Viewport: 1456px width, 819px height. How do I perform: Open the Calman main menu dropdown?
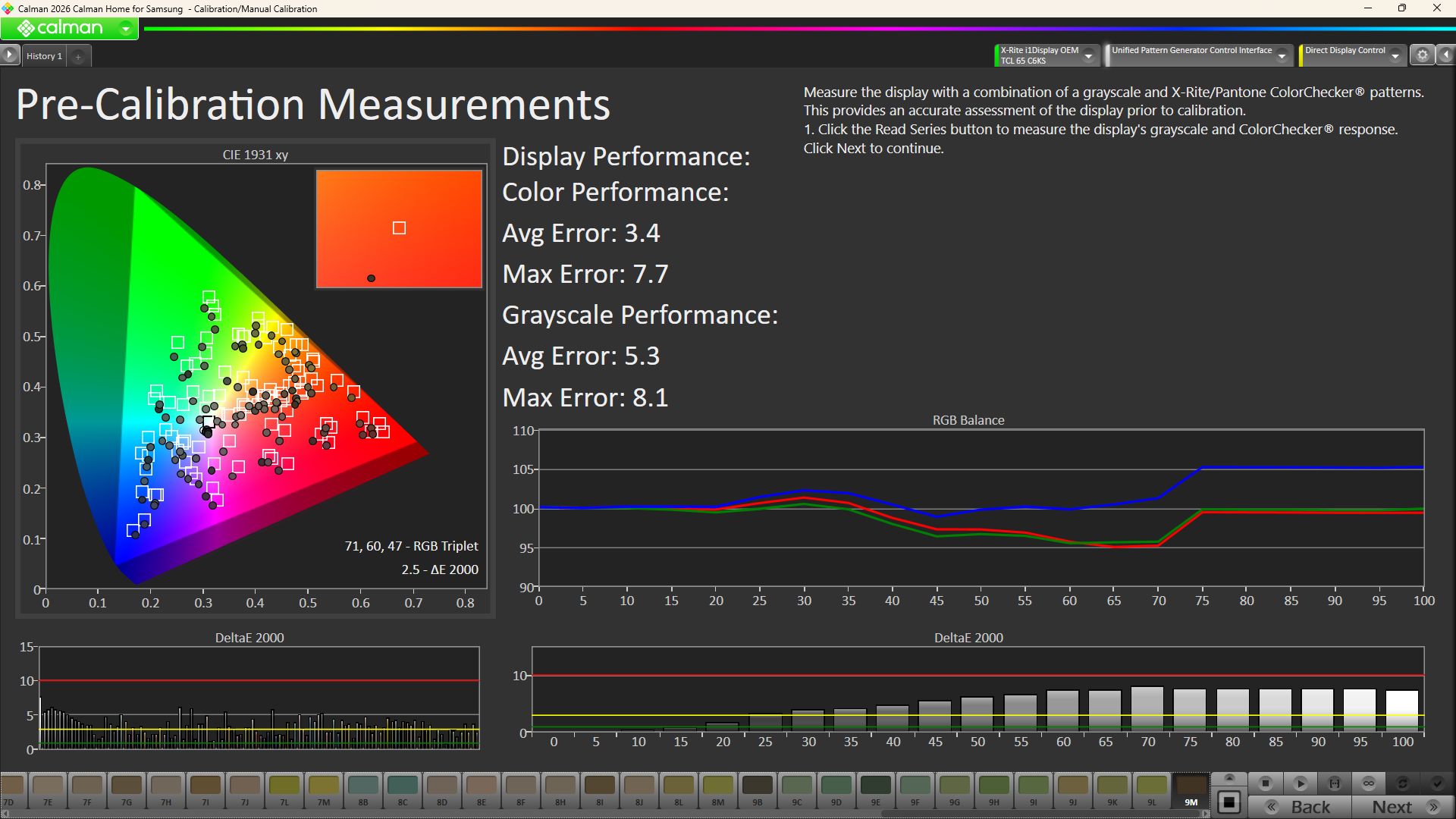[x=126, y=29]
